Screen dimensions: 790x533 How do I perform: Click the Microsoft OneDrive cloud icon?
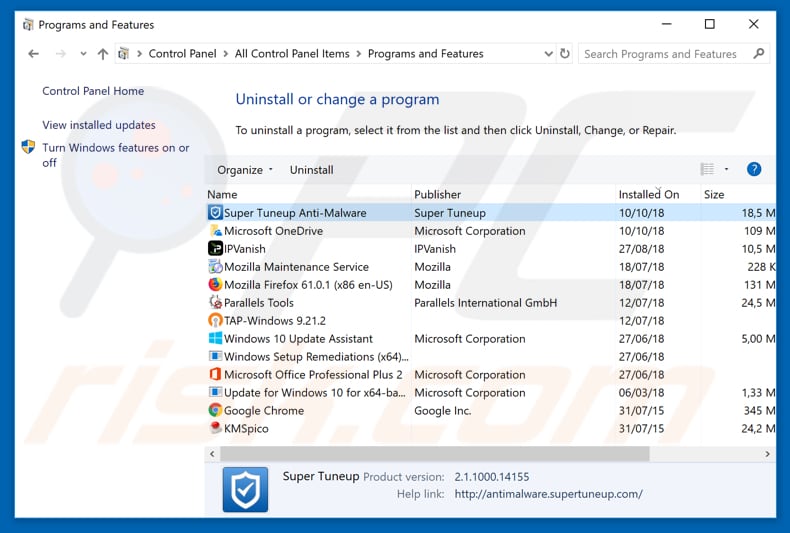point(215,231)
